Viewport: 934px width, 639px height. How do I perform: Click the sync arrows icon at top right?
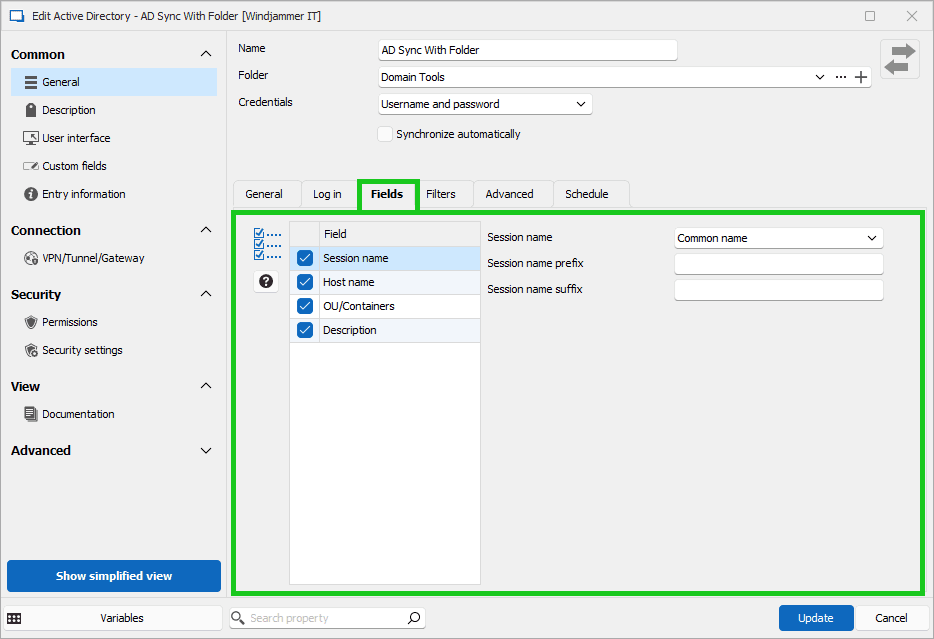click(899, 59)
